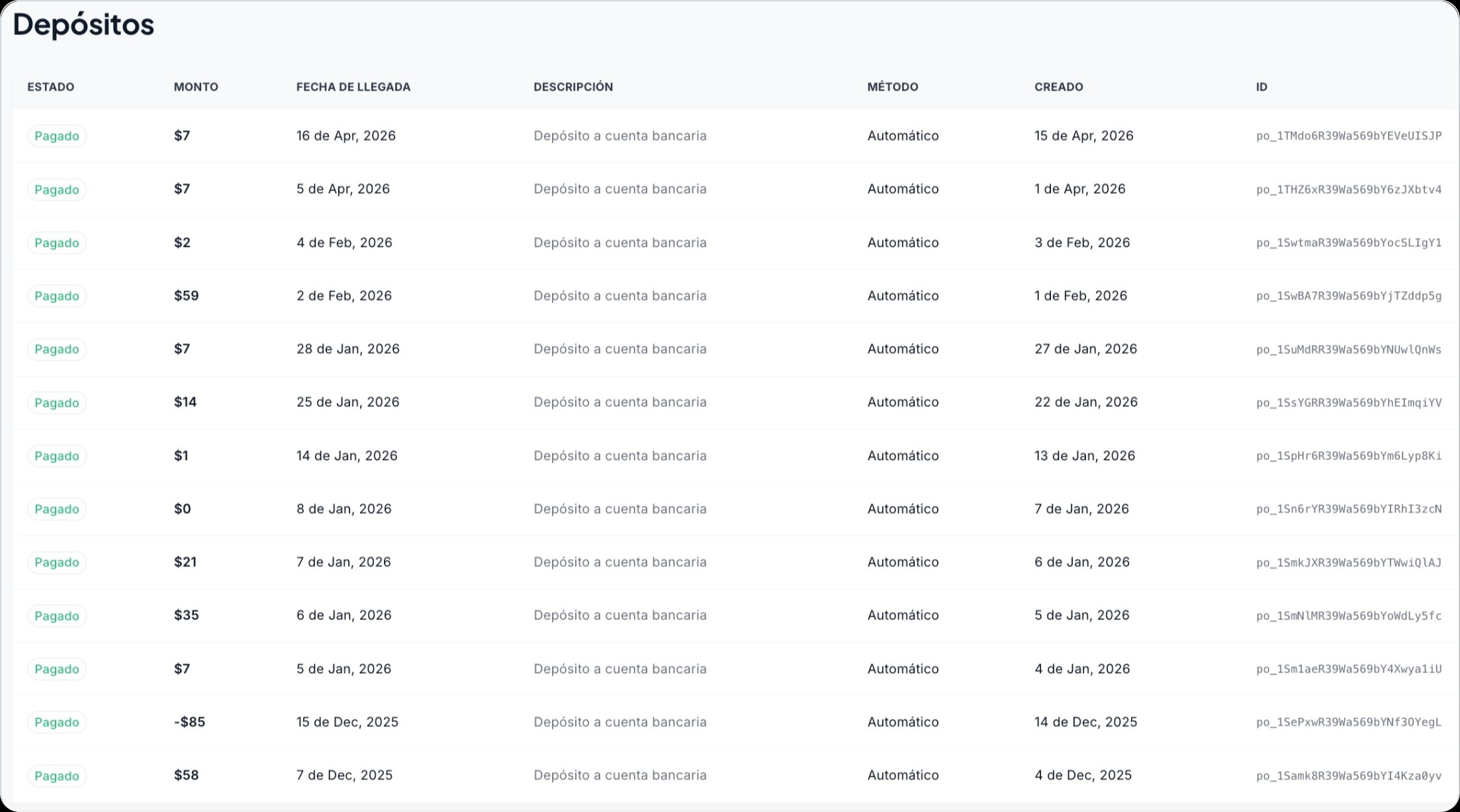The height and width of the screenshot is (812, 1460).
Task: Click the DESCRIPCIÓN column header
Action: (x=573, y=87)
